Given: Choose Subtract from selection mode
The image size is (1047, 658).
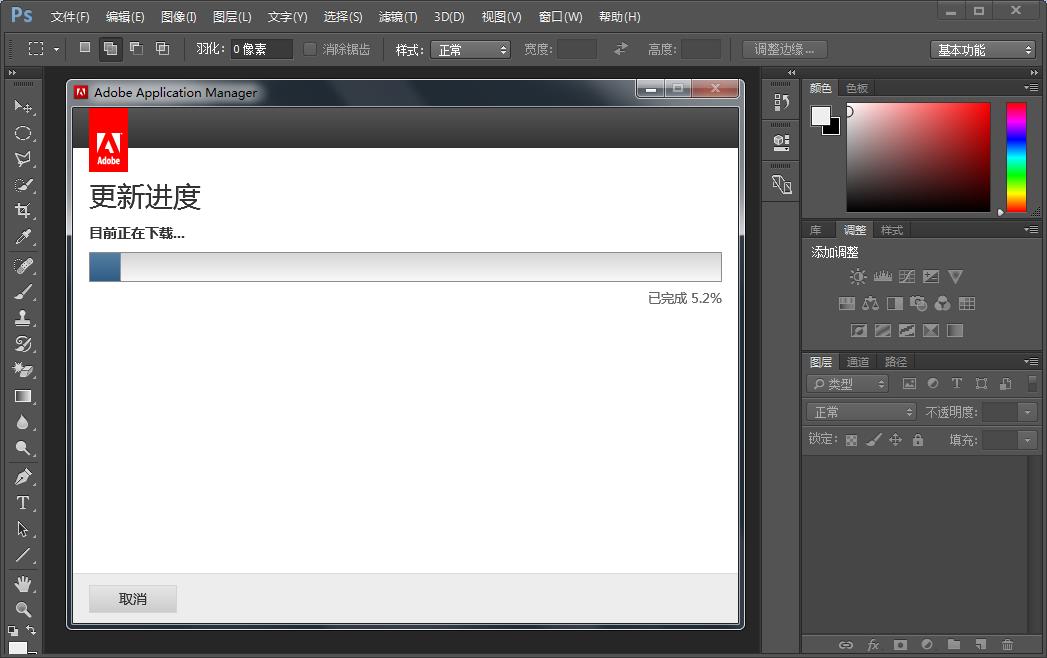Looking at the screenshot, I should coord(136,48).
